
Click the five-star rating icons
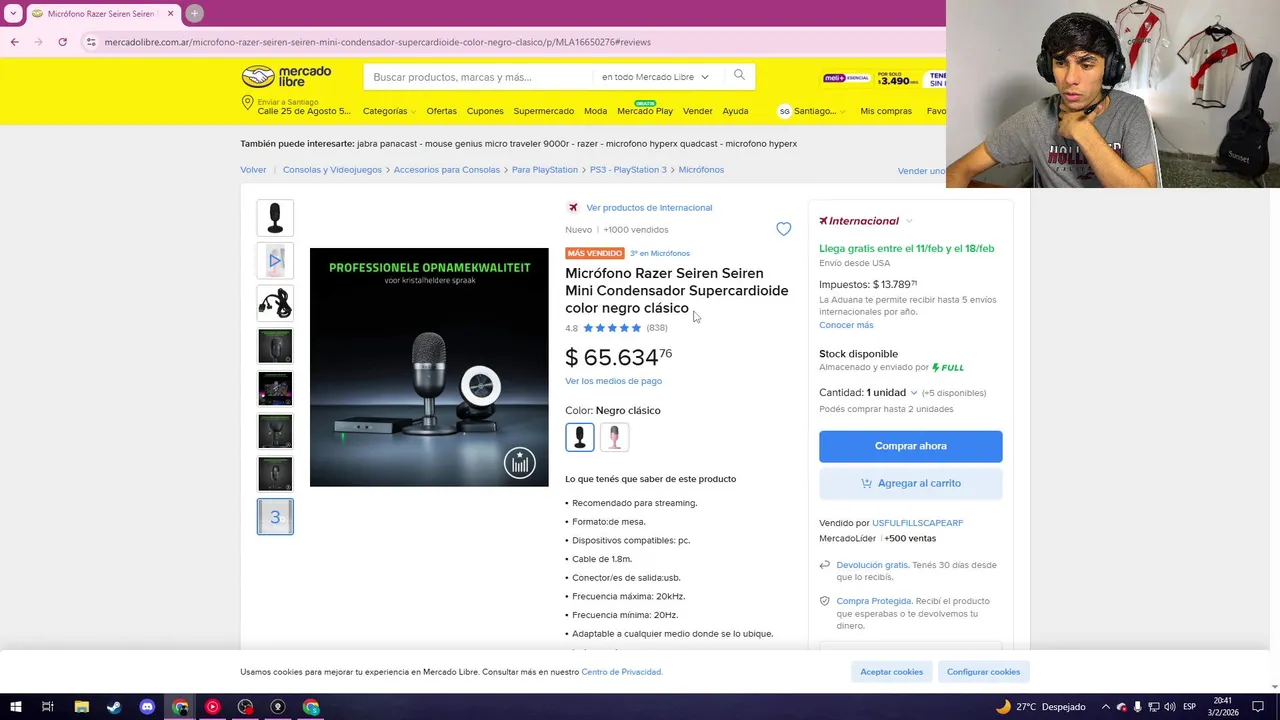click(x=612, y=328)
